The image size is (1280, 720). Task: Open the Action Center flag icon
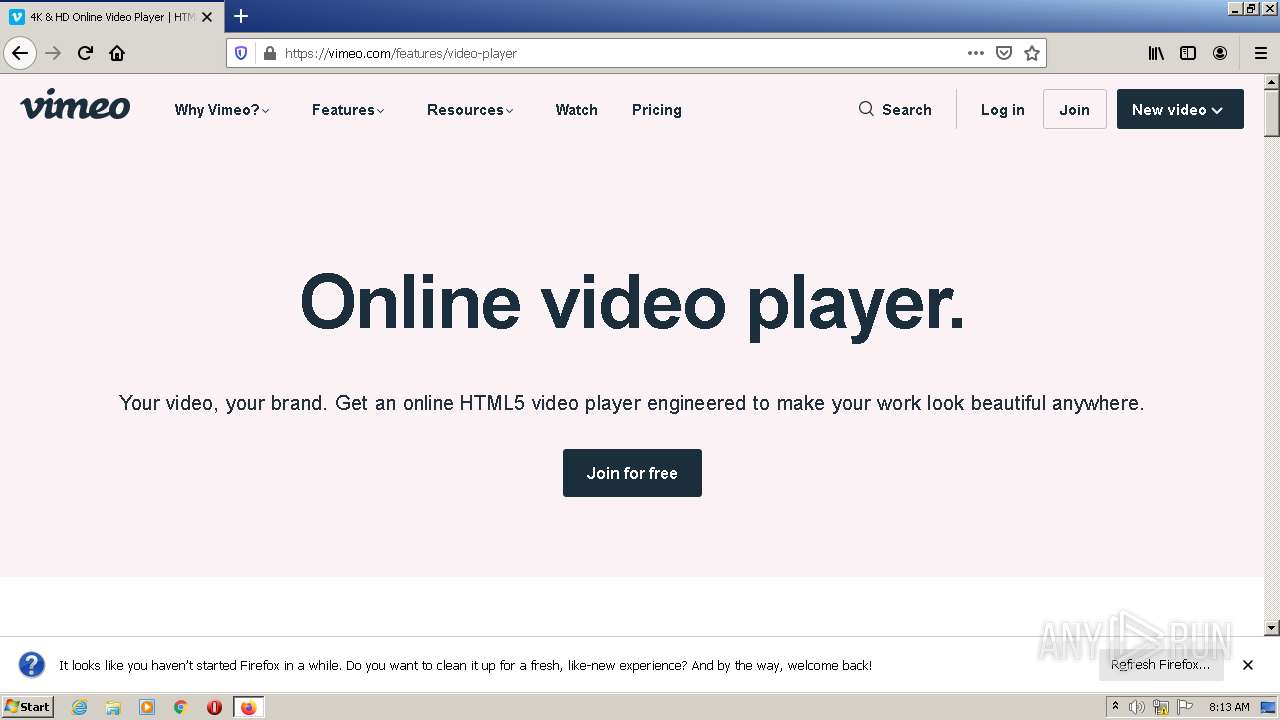pos(1185,707)
